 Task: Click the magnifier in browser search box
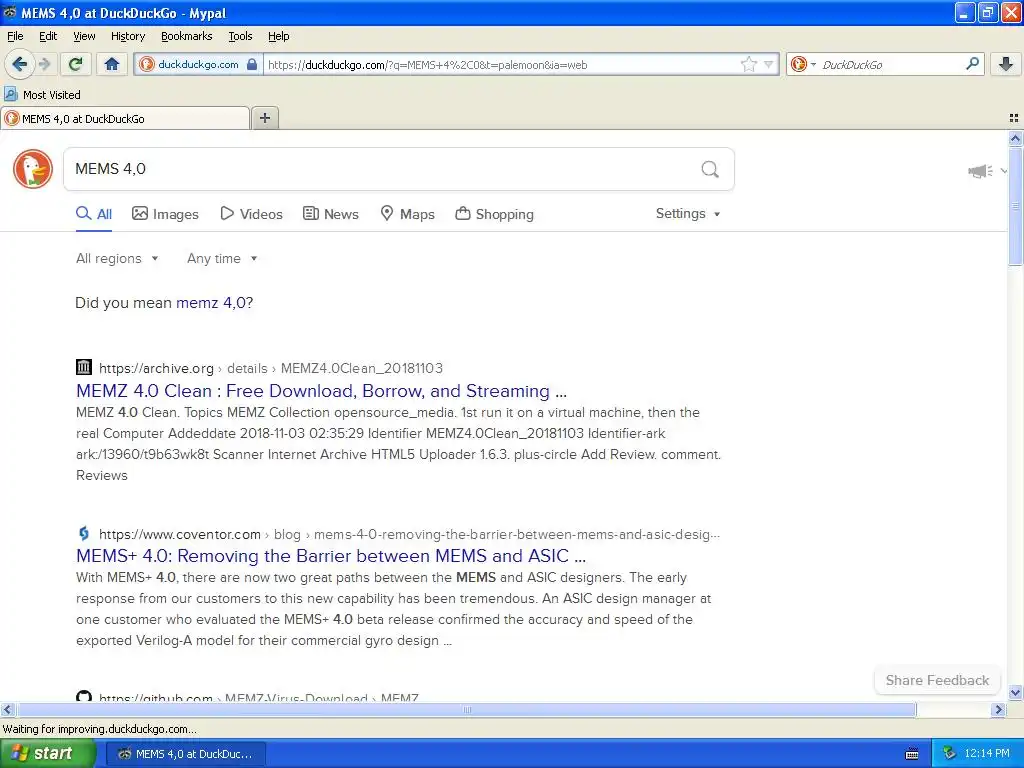[972, 64]
